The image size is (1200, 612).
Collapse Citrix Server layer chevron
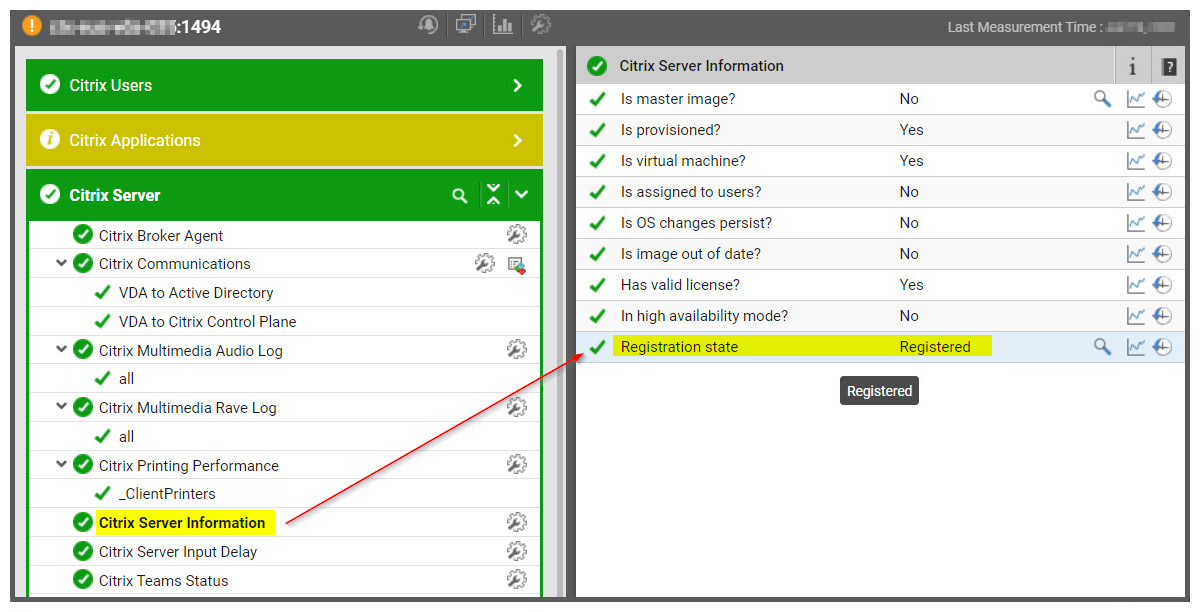point(521,195)
